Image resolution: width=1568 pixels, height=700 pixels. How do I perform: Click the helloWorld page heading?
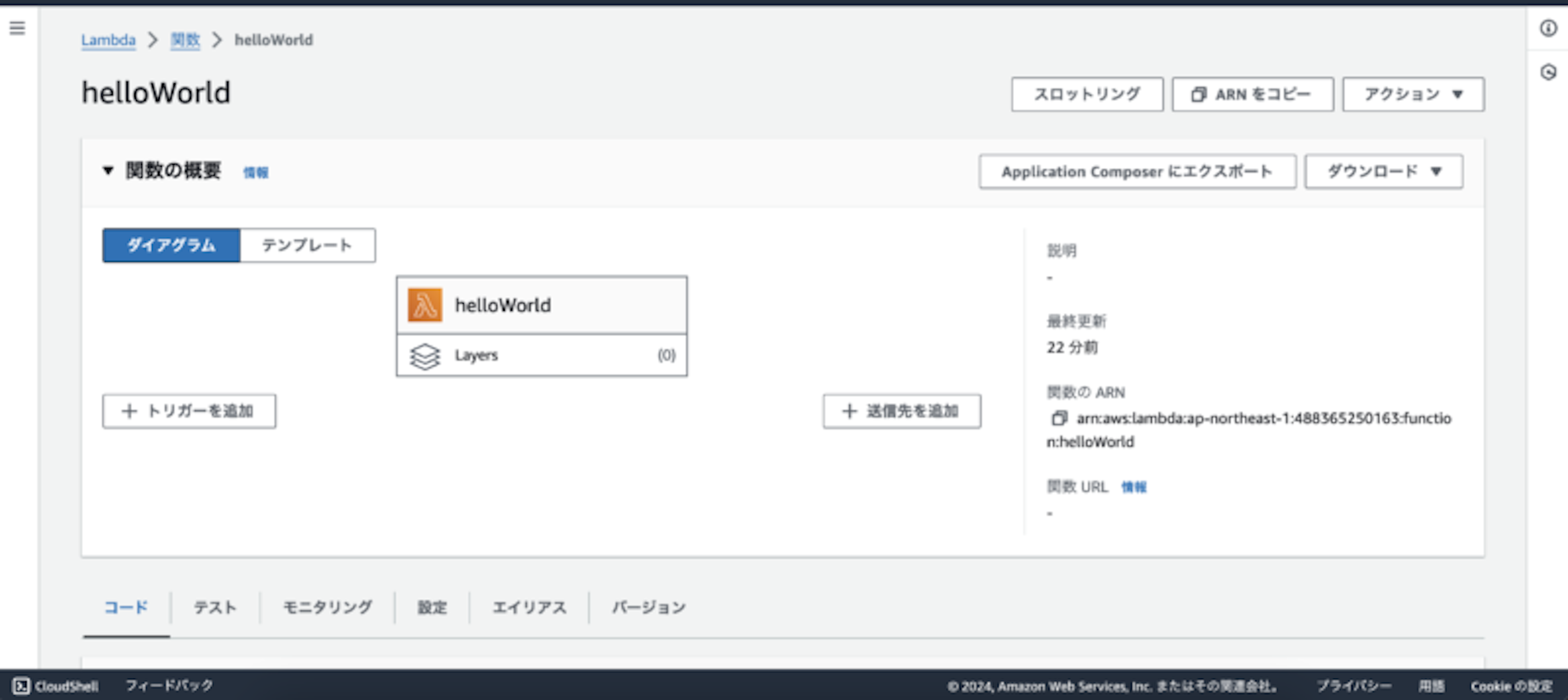tap(156, 93)
